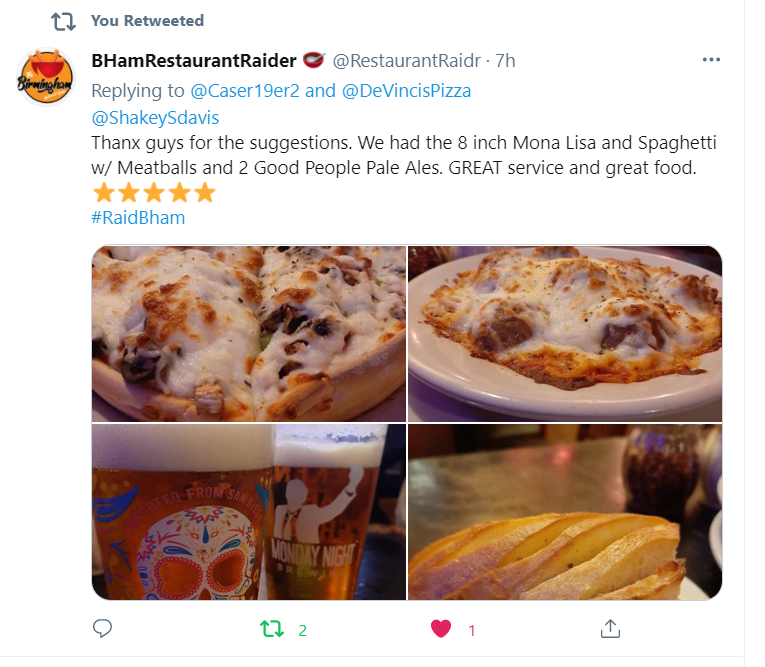
Task: Visit the @Caser19er2 mention
Action: coord(244,91)
